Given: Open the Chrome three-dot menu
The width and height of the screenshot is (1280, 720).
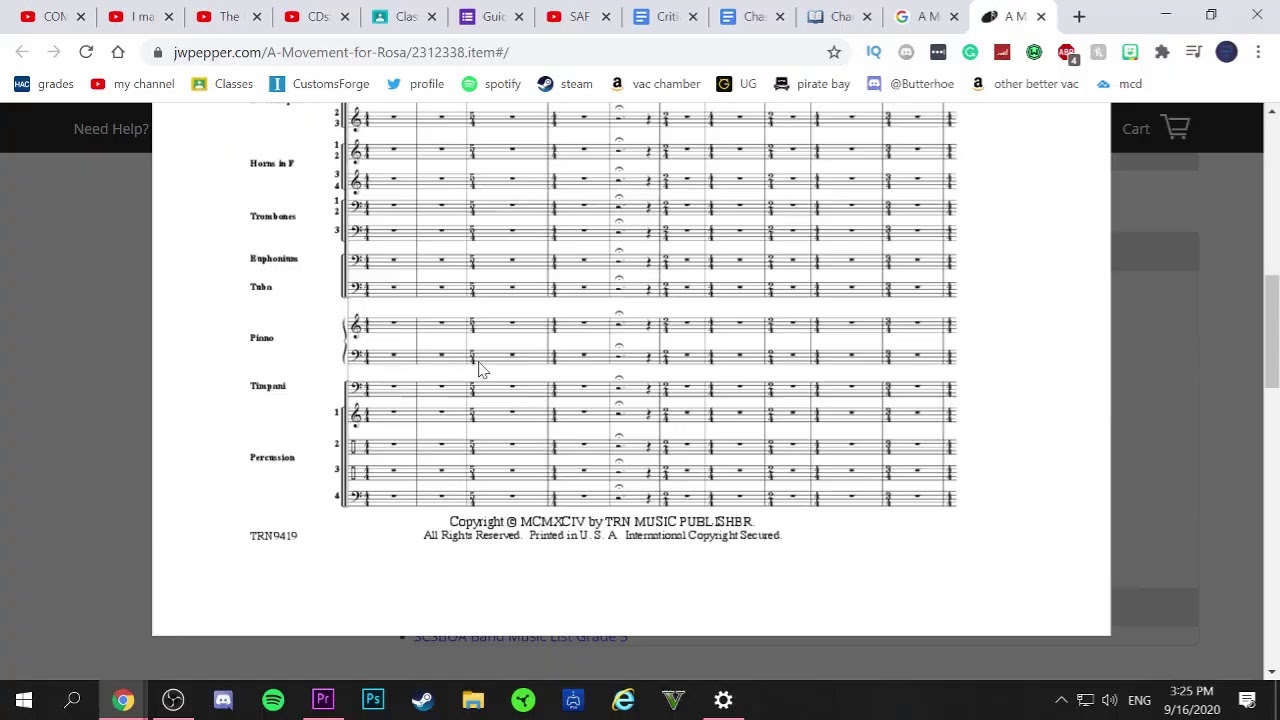Looking at the screenshot, I should pyautogui.click(x=1258, y=52).
